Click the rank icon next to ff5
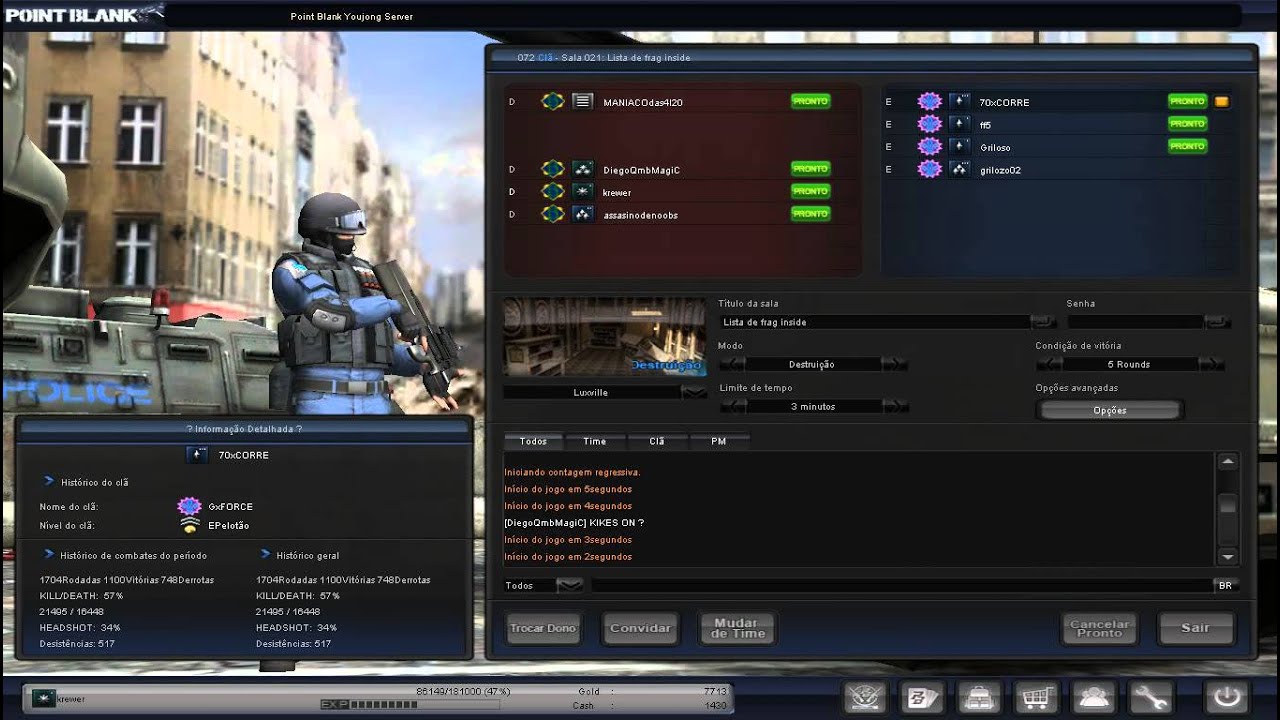1280x720 pixels. click(960, 124)
